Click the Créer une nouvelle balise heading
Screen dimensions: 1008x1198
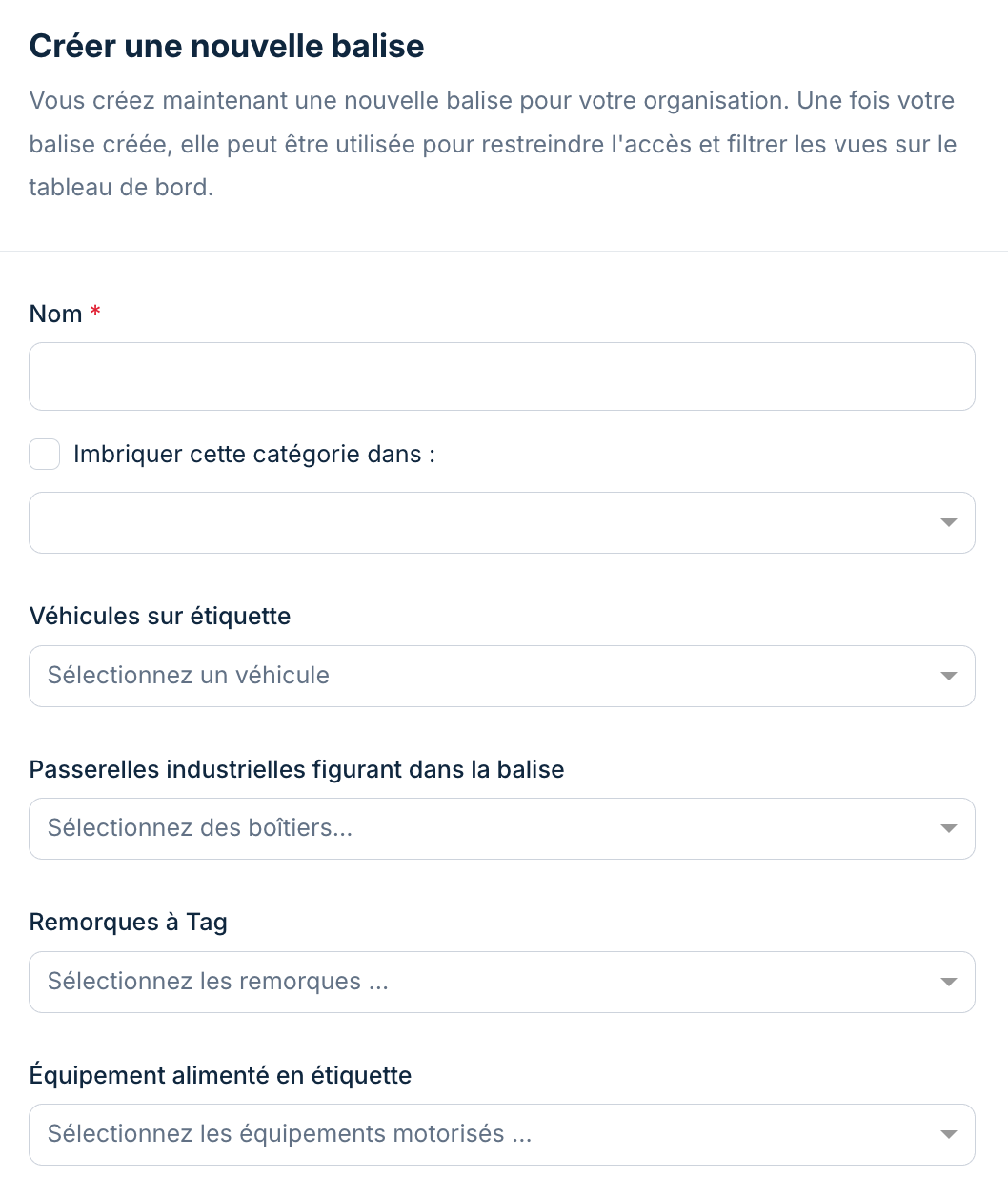tap(227, 46)
